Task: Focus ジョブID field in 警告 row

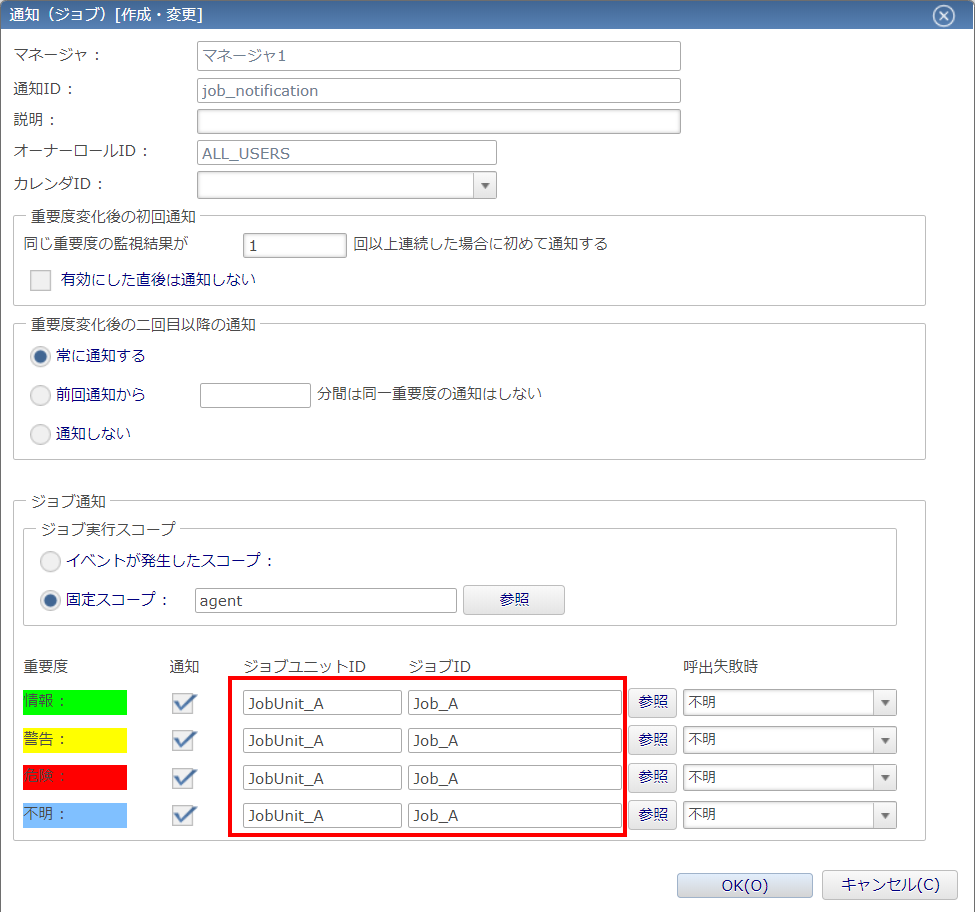Action: (515, 740)
